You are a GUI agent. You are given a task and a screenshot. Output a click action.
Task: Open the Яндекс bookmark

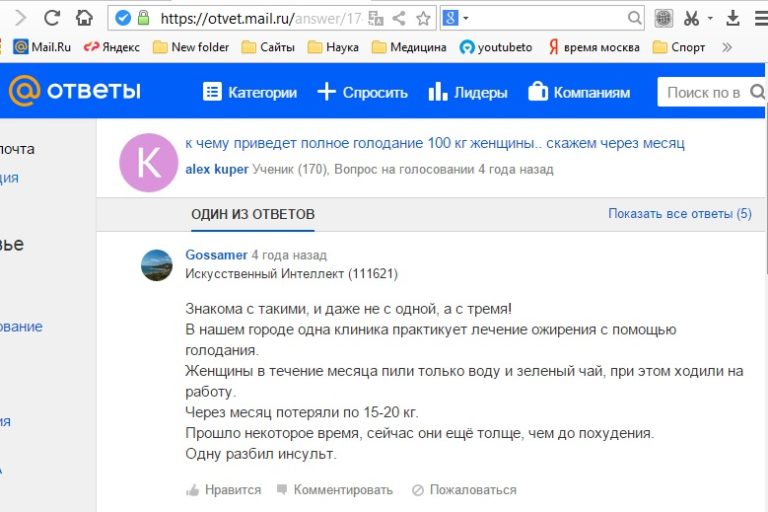[112, 47]
